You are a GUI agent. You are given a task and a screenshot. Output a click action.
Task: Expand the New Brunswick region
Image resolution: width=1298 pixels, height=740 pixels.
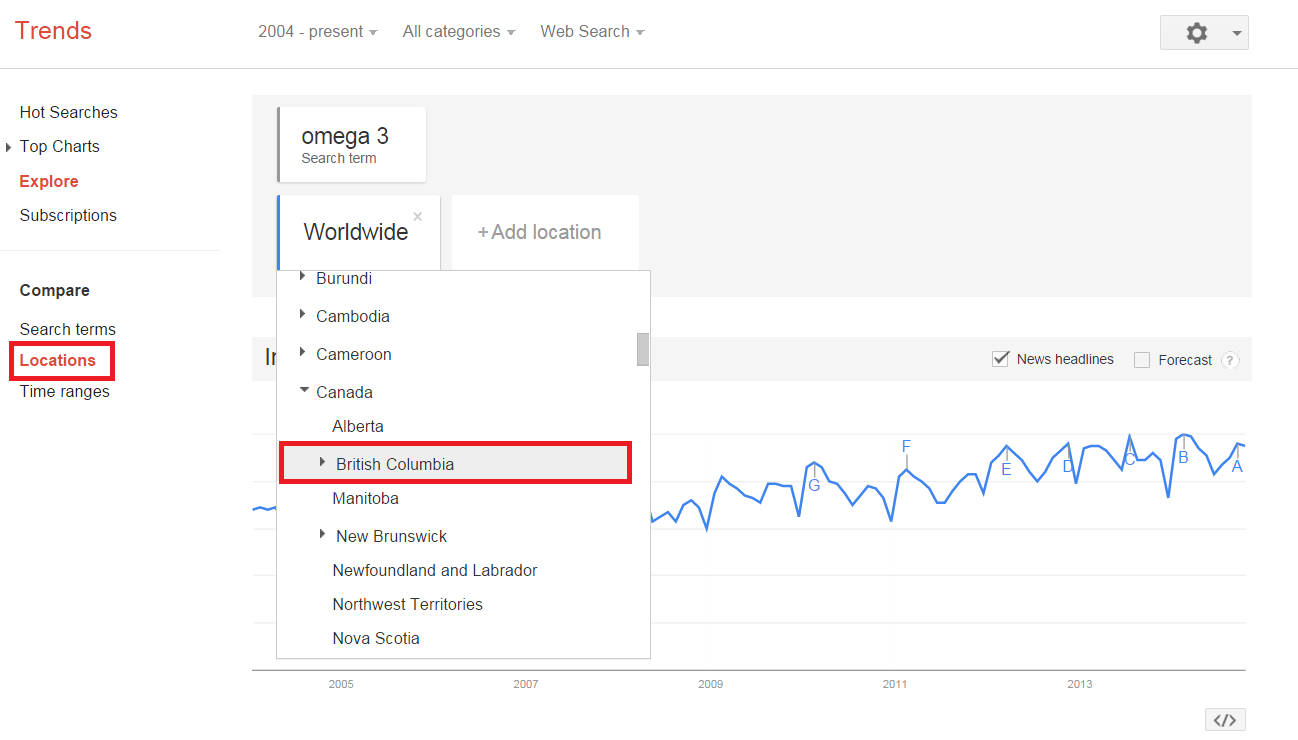click(x=322, y=535)
